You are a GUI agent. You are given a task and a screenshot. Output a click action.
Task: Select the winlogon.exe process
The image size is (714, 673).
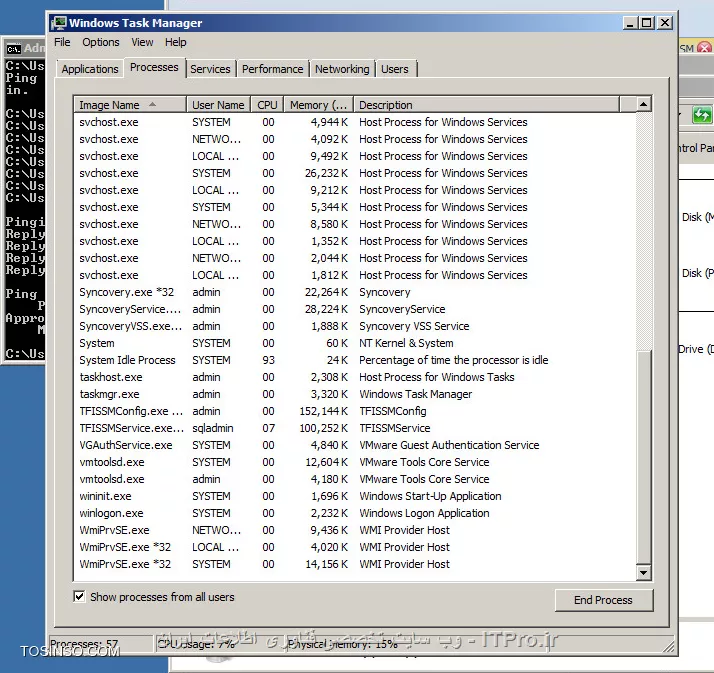click(354, 513)
